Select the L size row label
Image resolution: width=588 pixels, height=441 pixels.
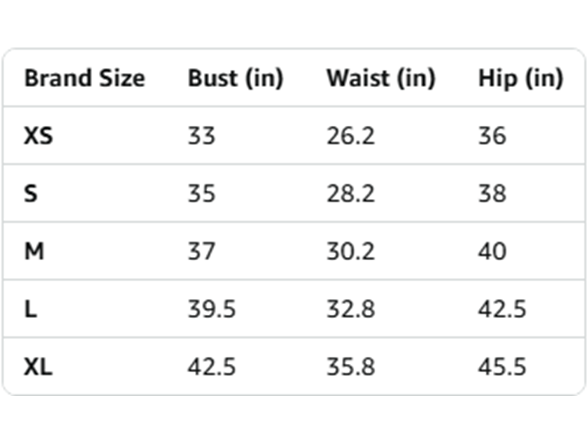pos(30,309)
